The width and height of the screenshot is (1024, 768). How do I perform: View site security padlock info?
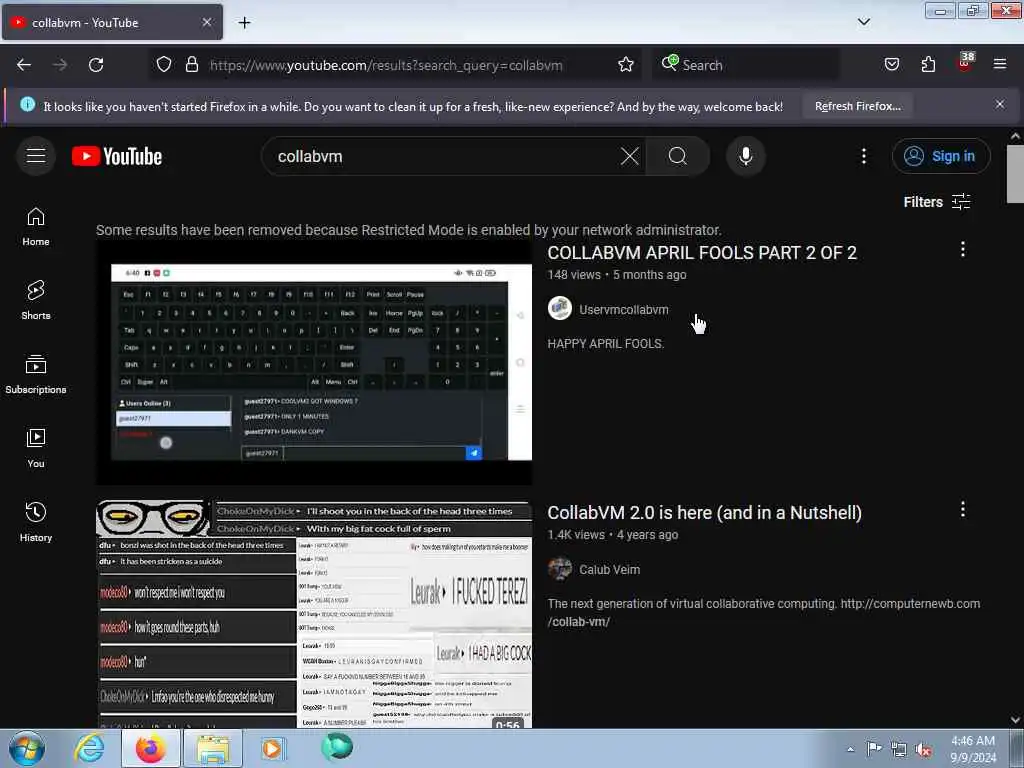point(191,65)
